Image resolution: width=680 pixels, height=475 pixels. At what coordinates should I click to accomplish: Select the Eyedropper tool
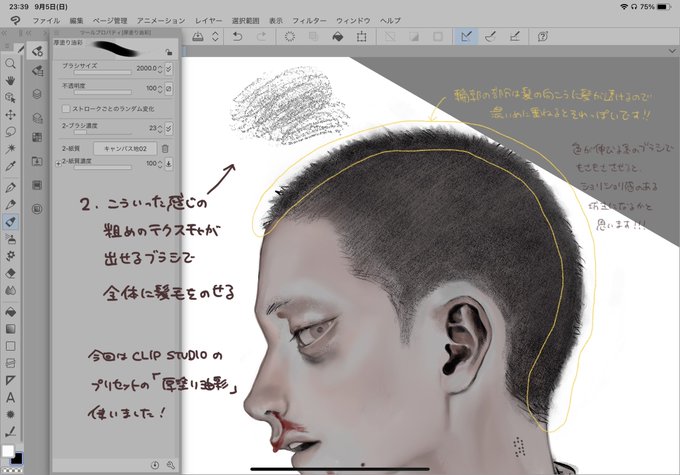click(10, 166)
